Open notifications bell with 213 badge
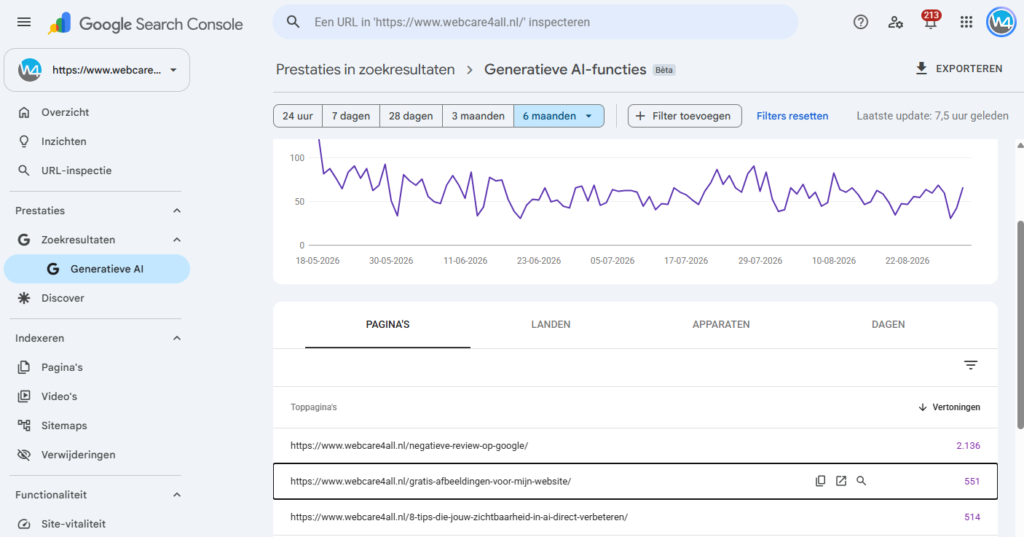Screen dimensions: 1024x537 click(x=931, y=20)
